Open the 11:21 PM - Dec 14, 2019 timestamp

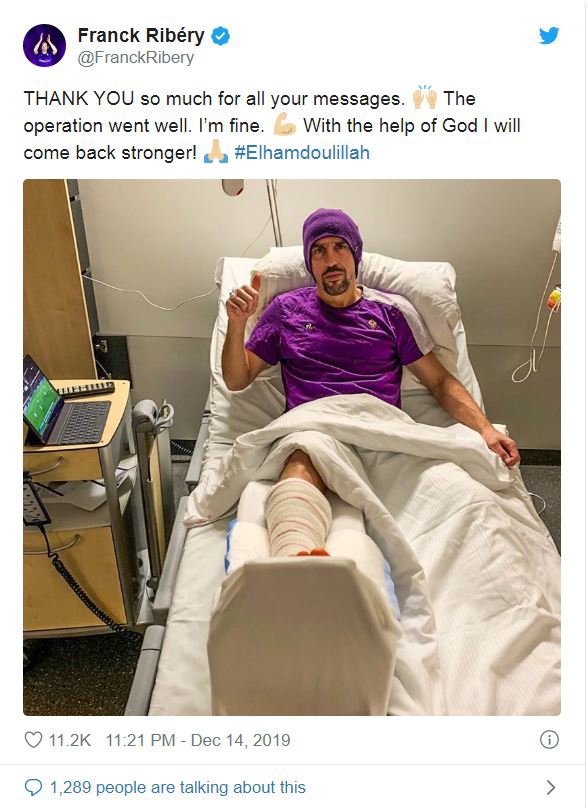click(x=198, y=740)
